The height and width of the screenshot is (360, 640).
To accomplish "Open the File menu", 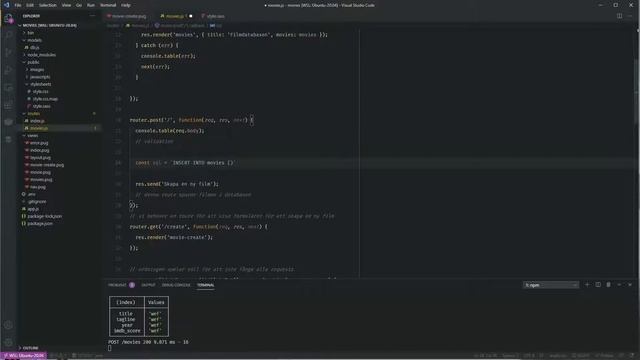I will coord(18,5).
